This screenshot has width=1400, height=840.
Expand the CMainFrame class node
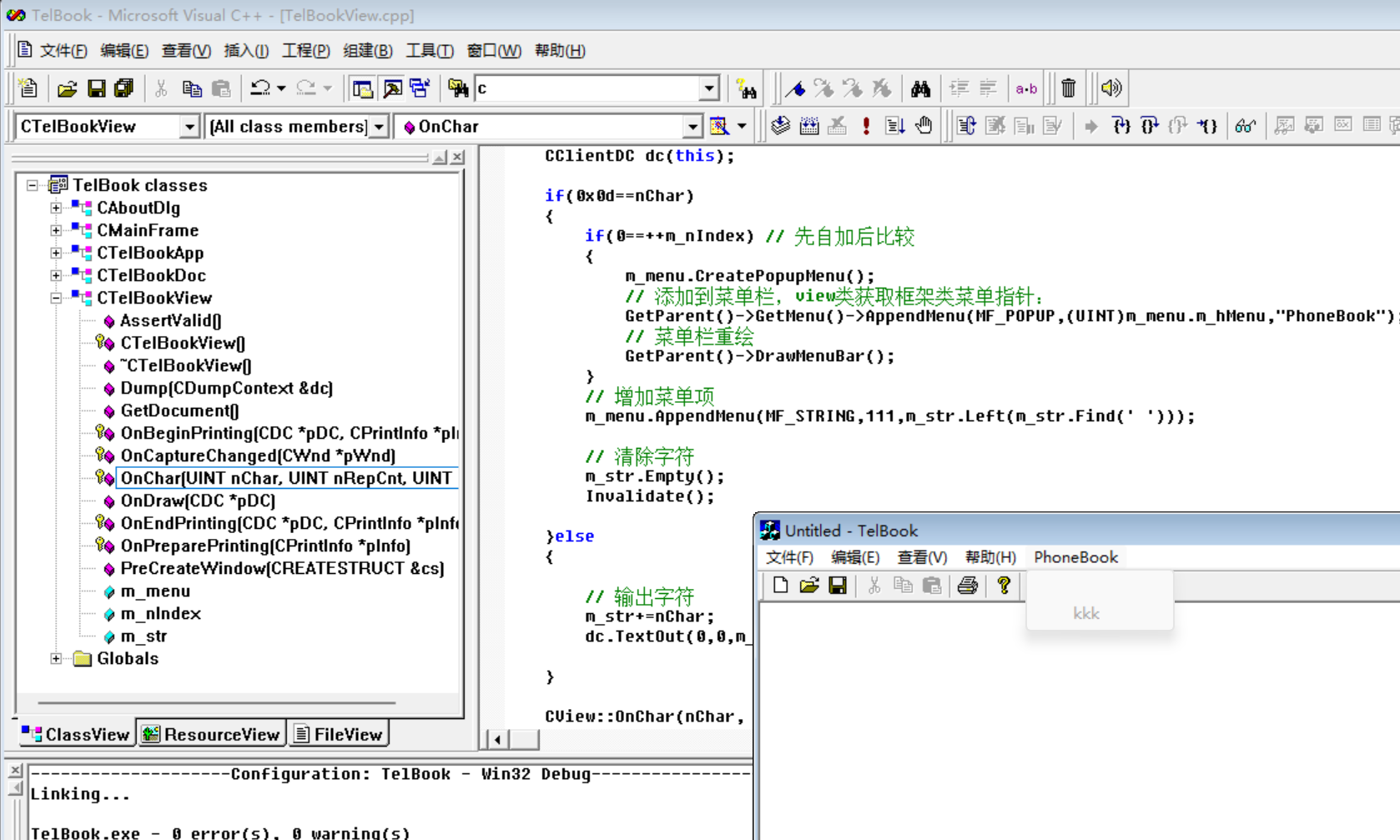56,230
